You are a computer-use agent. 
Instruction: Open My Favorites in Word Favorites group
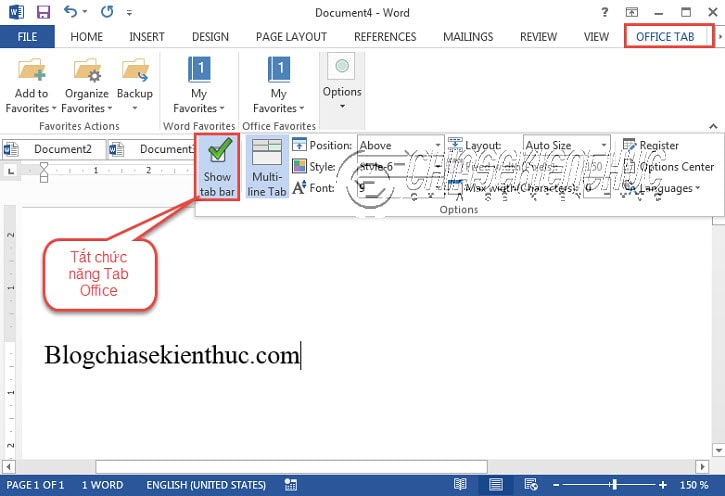pos(199,85)
